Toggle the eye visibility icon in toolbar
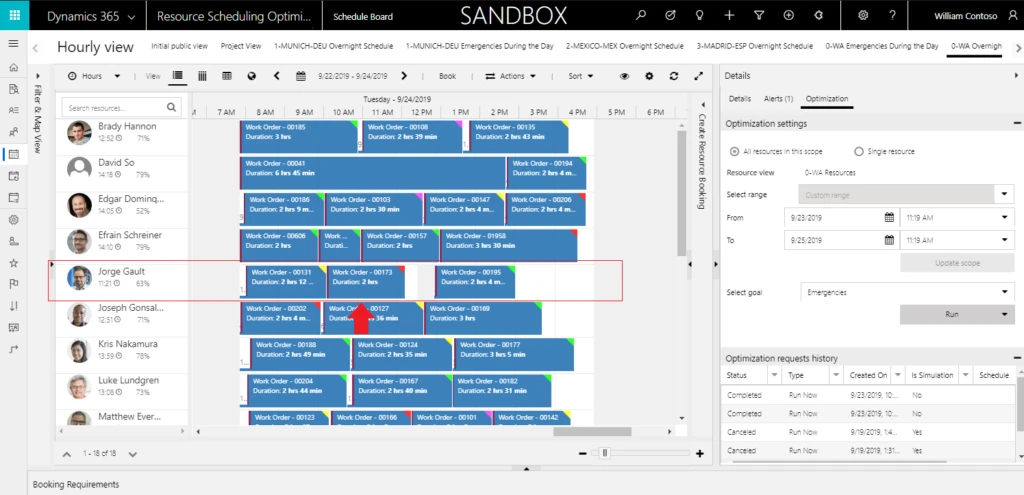The width and height of the screenshot is (1024, 495). pos(624,76)
